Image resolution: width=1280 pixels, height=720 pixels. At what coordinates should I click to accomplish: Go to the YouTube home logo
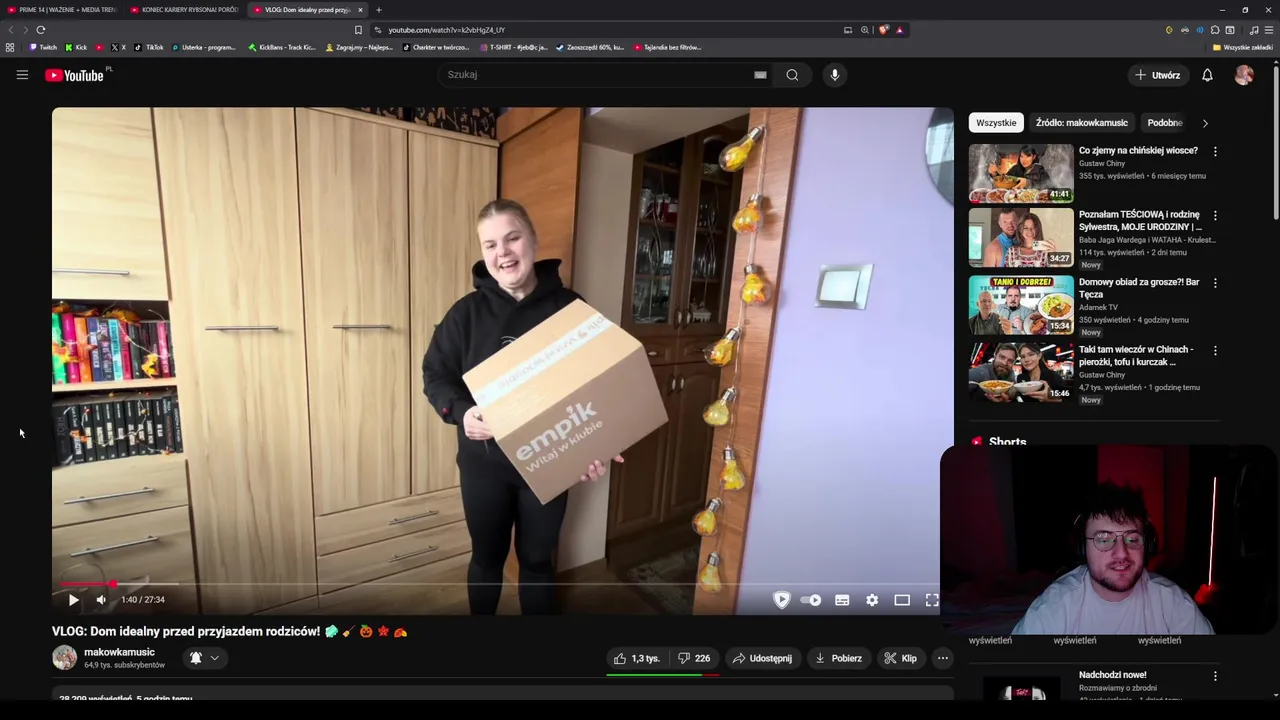74,75
